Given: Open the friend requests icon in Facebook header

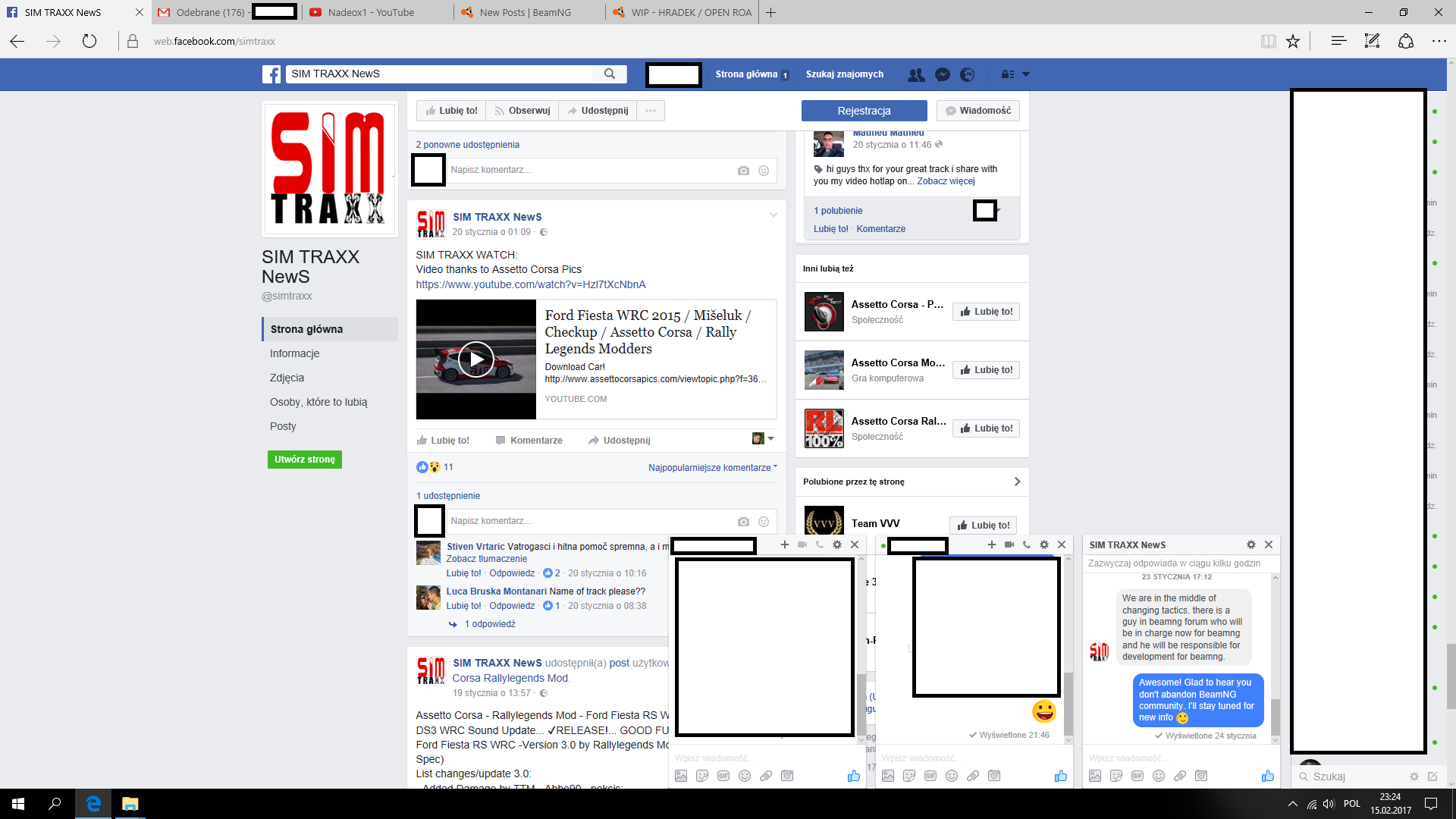Looking at the screenshot, I should pyautogui.click(x=916, y=74).
